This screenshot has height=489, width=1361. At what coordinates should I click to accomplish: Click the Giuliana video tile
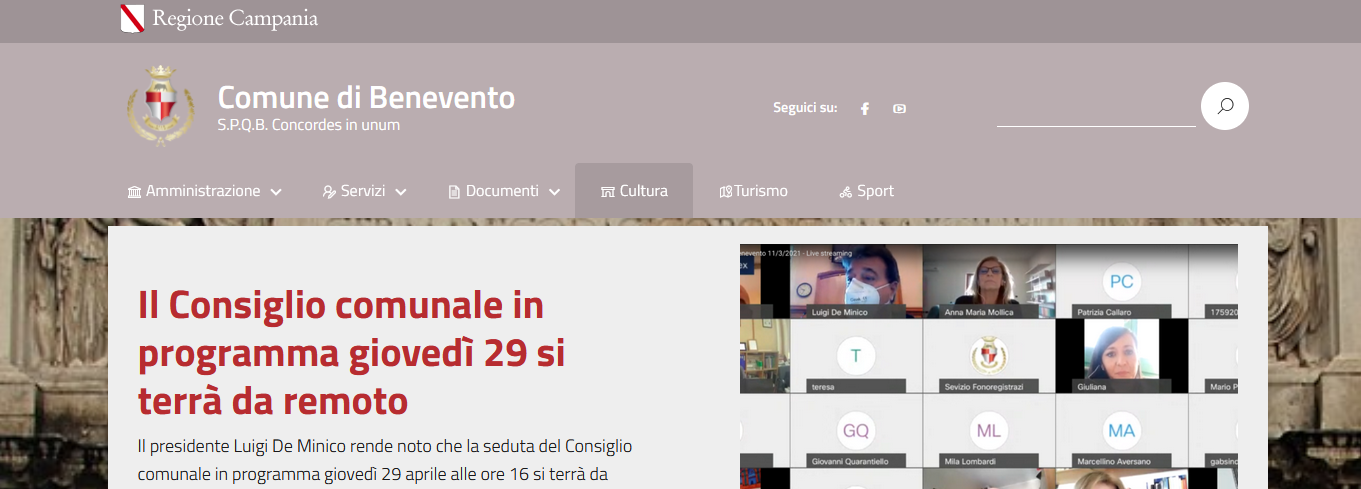1122,357
